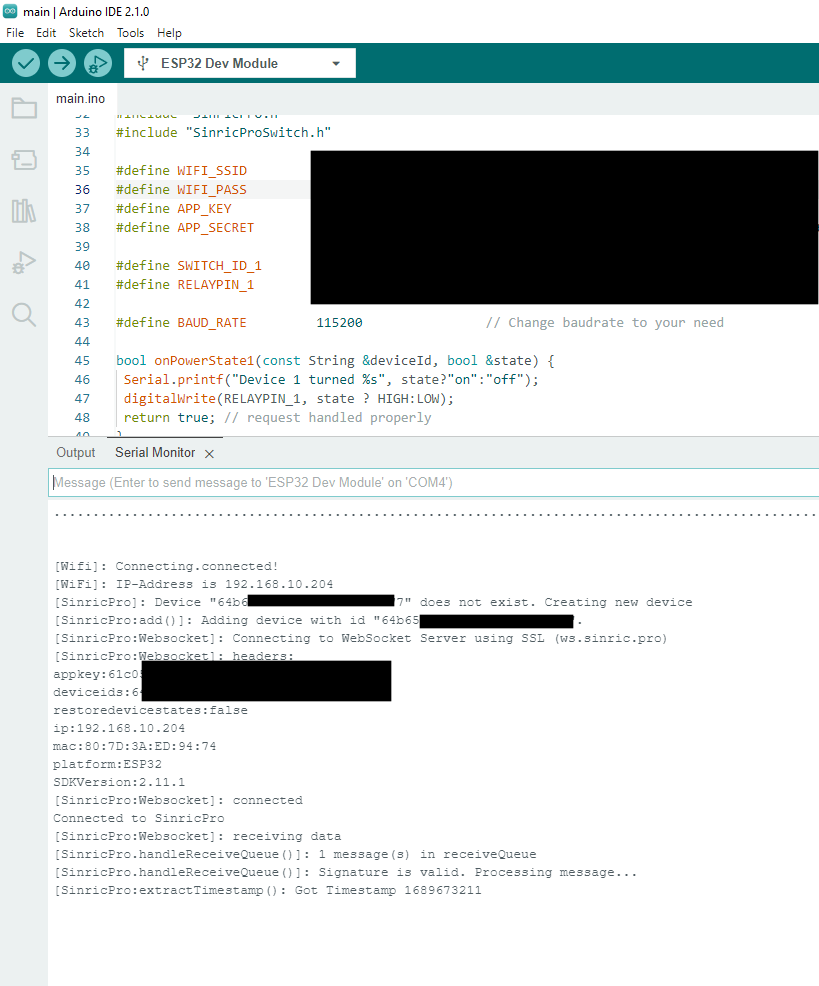819x986 pixels.
Task: Open the Sketch menu
Action: click(86, 32)
